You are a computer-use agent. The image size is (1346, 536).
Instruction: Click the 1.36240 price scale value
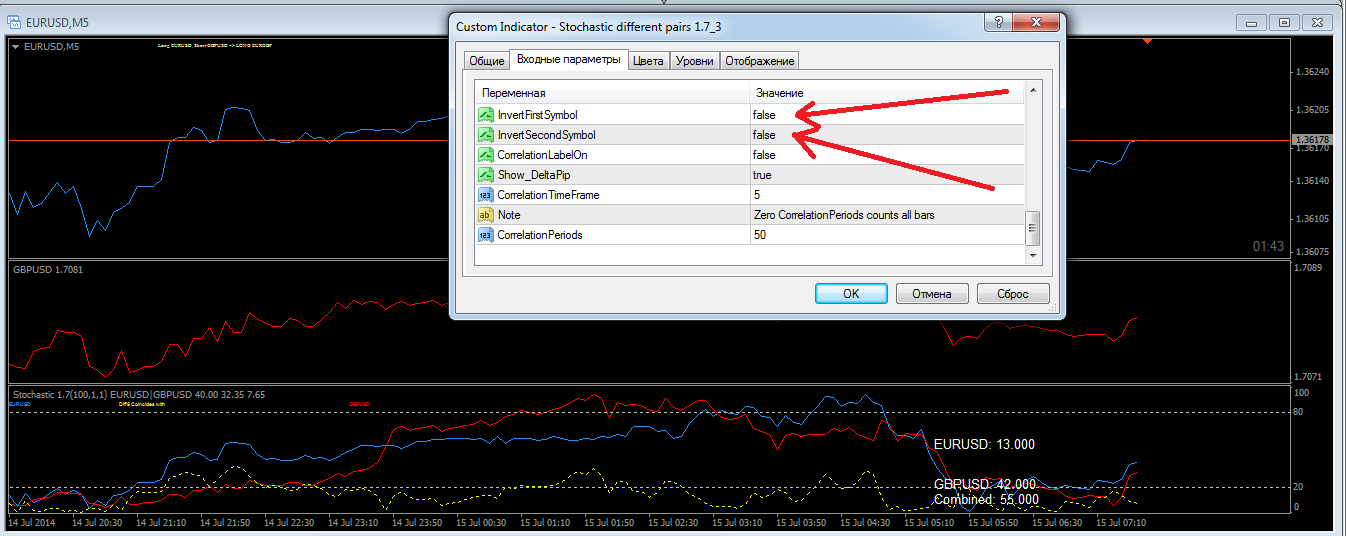pyautogui.click(x=1311, y=72)
